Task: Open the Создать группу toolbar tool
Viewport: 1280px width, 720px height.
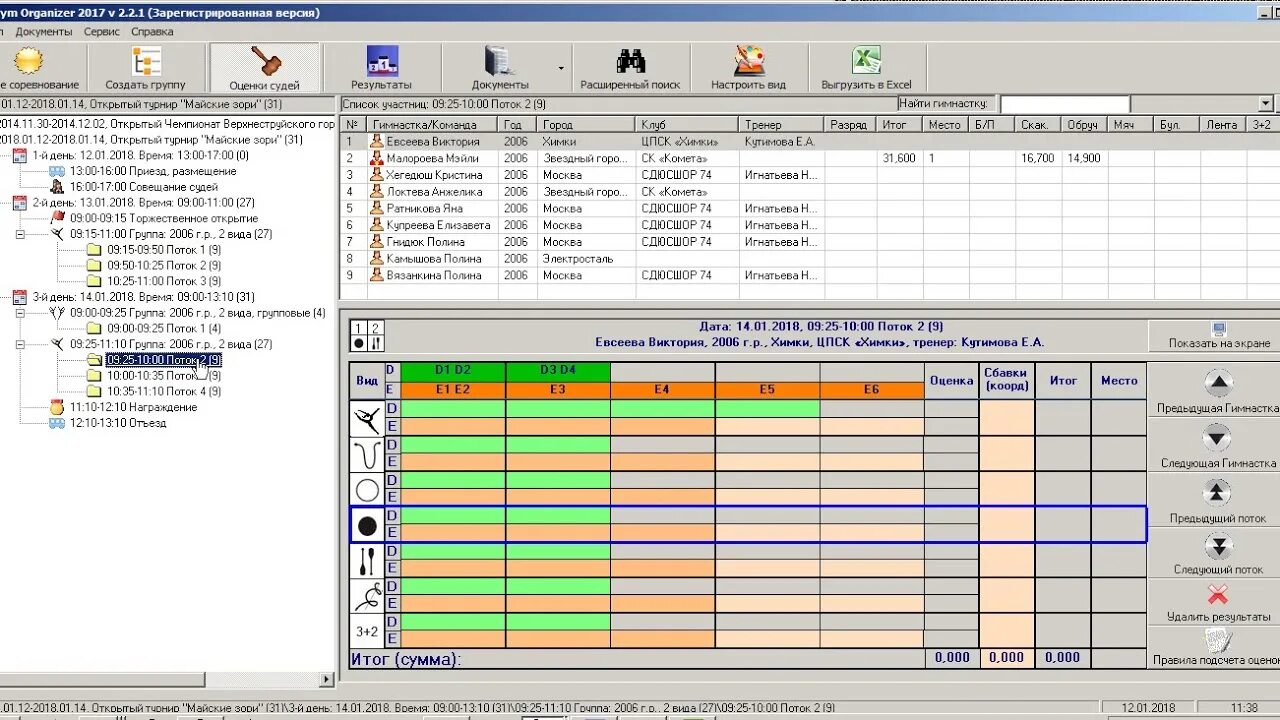Action: [146, 68]
